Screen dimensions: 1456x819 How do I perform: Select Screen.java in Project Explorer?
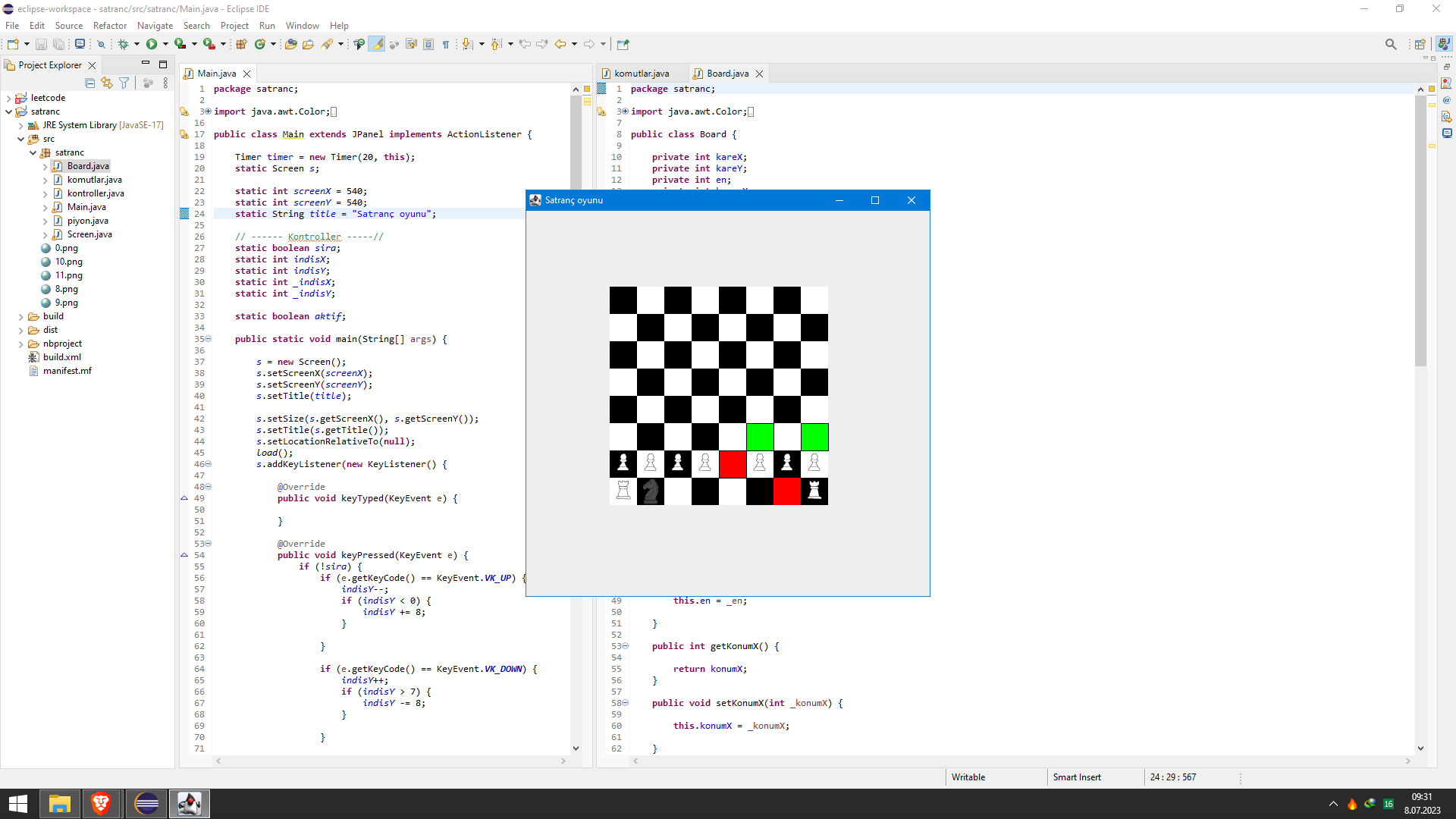[x=89, y=234]
